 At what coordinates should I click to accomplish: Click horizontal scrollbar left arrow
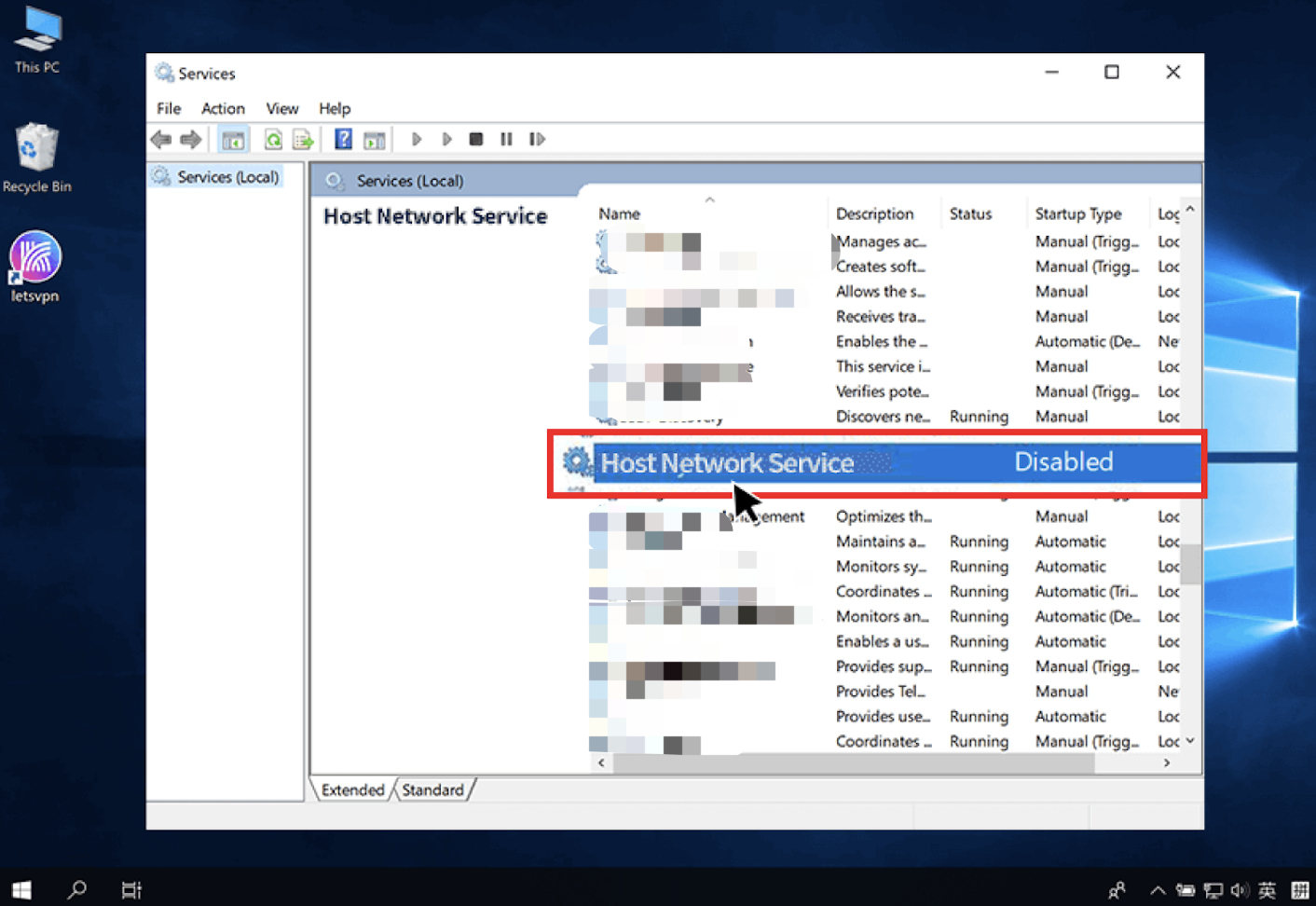tap(601, 762)
